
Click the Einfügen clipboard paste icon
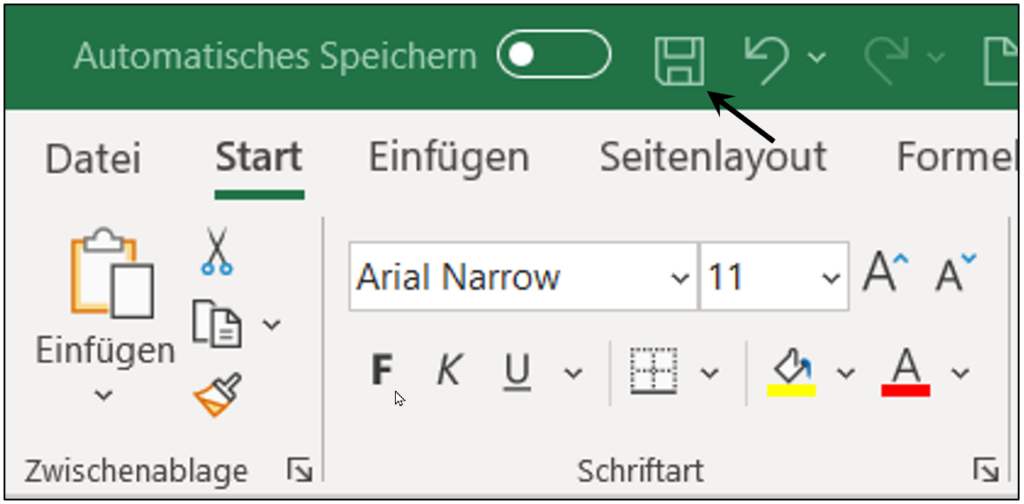pyautogui.click(x=112, y=272)
